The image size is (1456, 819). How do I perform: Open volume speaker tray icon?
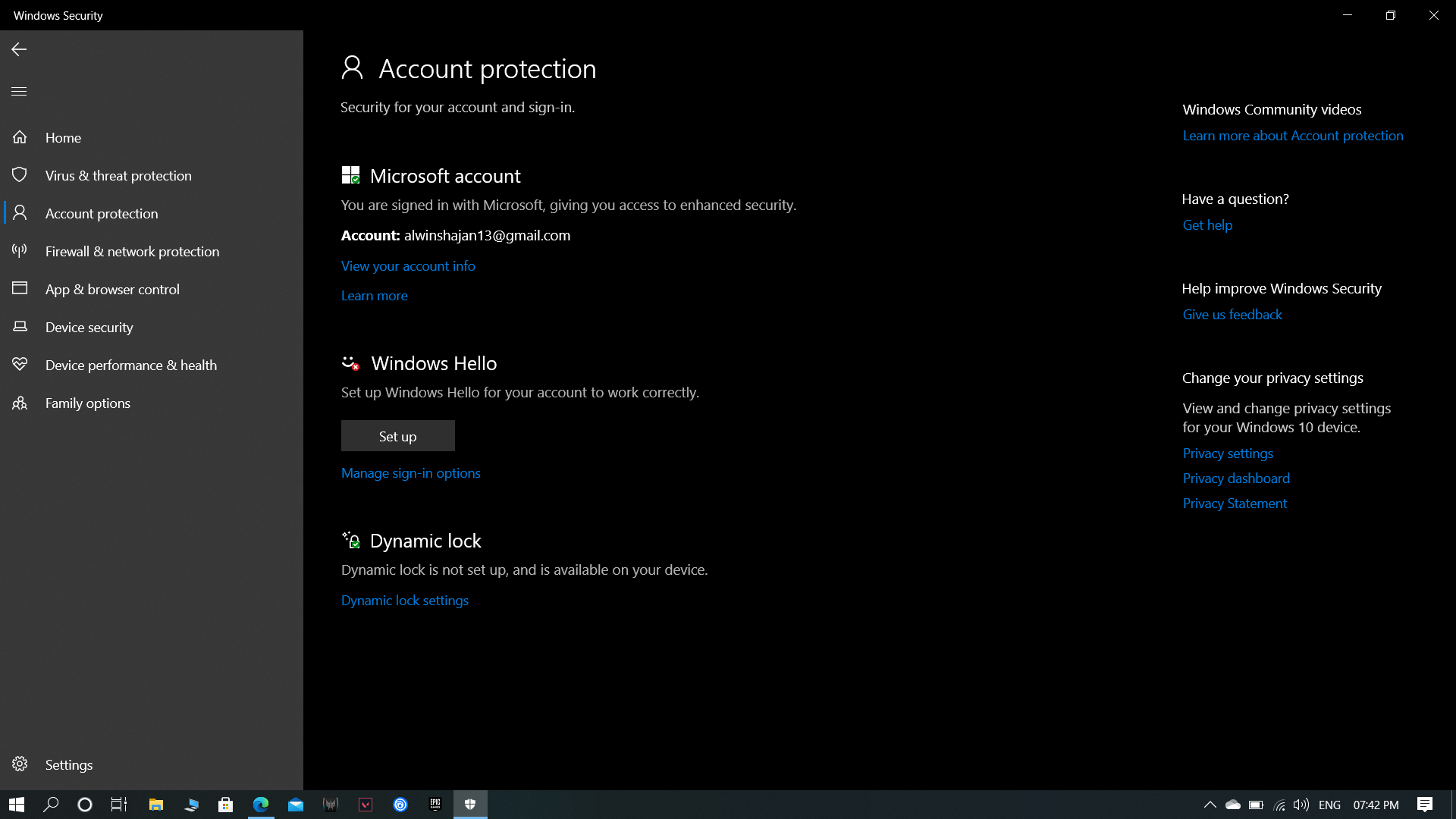1301,805
